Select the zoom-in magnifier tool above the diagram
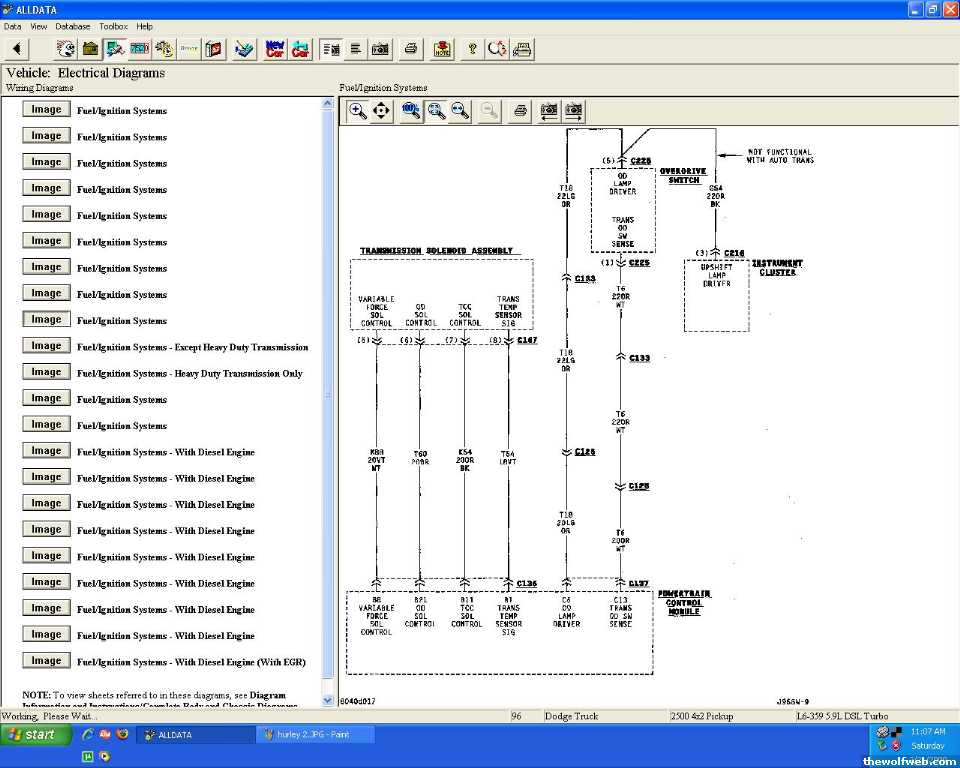960x768 pixels. coord(357,111)
